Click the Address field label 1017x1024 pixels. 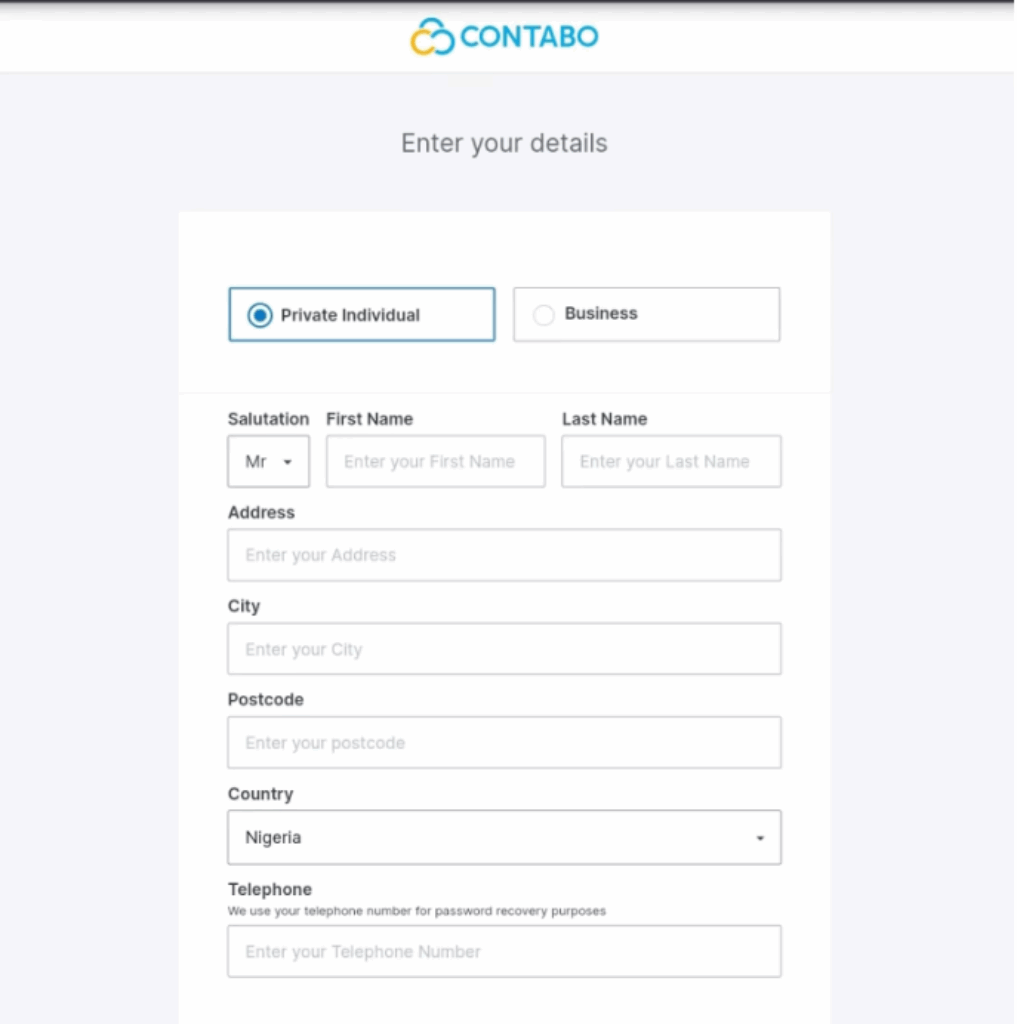pyautogui.click(x=261, y=512)
